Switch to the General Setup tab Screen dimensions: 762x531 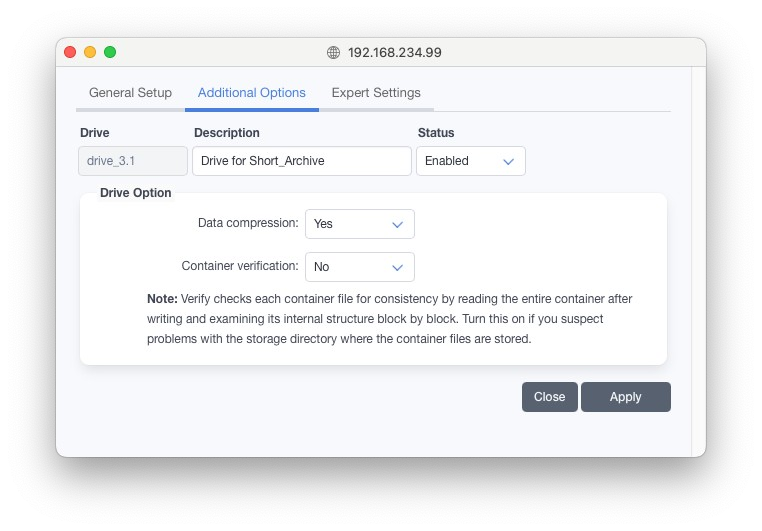[x=130, y=93]
